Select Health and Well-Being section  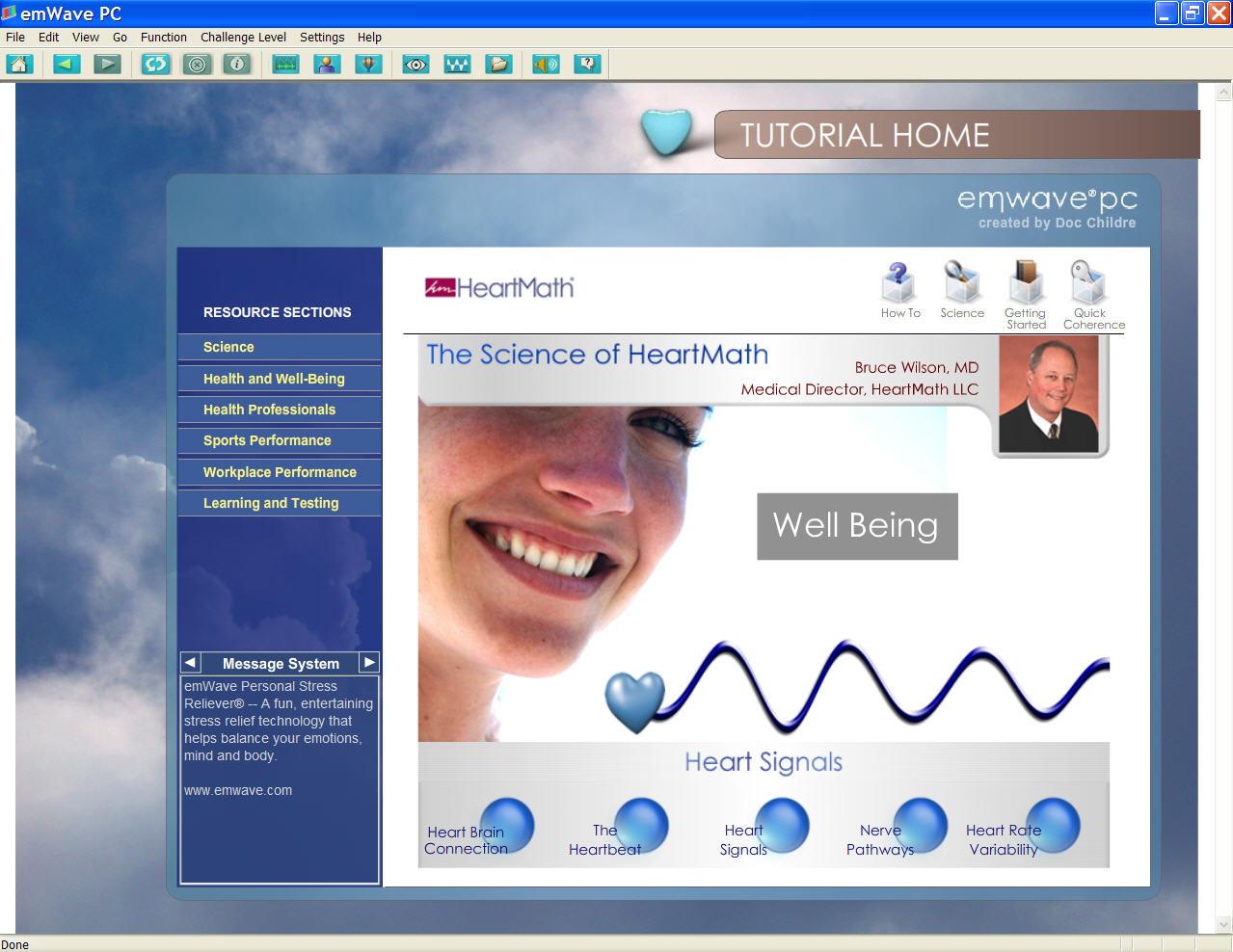tap(280, 379)
